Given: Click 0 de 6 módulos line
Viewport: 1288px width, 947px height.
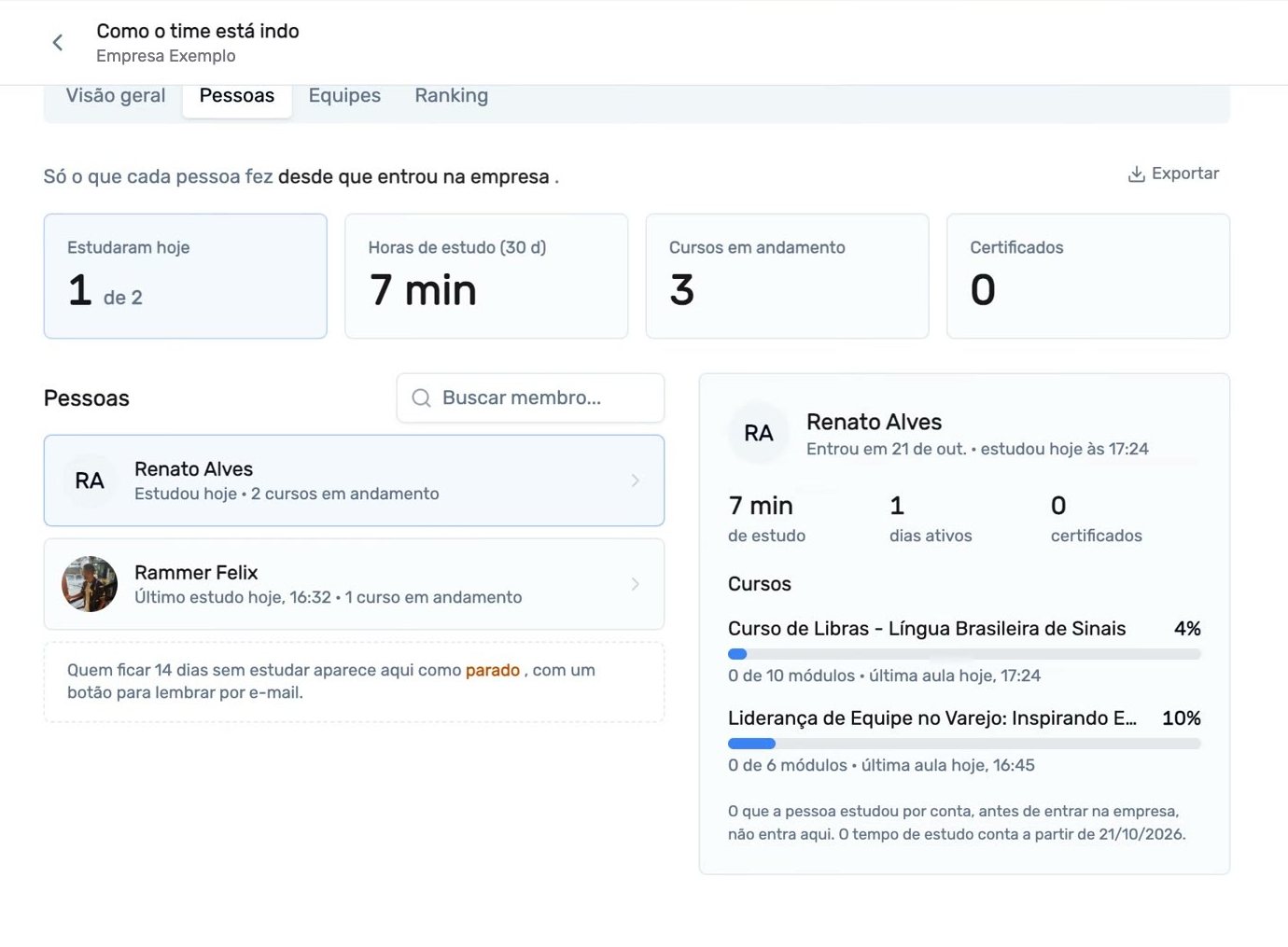Looking at the screenshot, I should point(881,765).
